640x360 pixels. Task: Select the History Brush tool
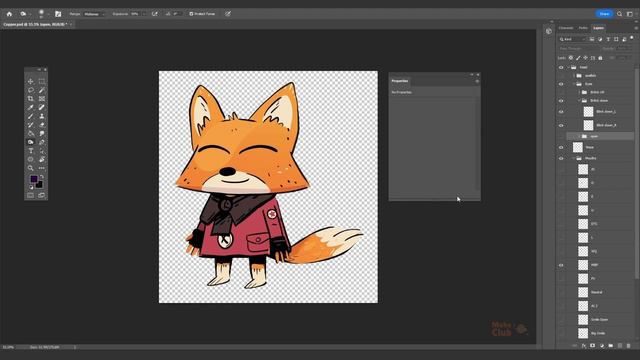point(31,125)
